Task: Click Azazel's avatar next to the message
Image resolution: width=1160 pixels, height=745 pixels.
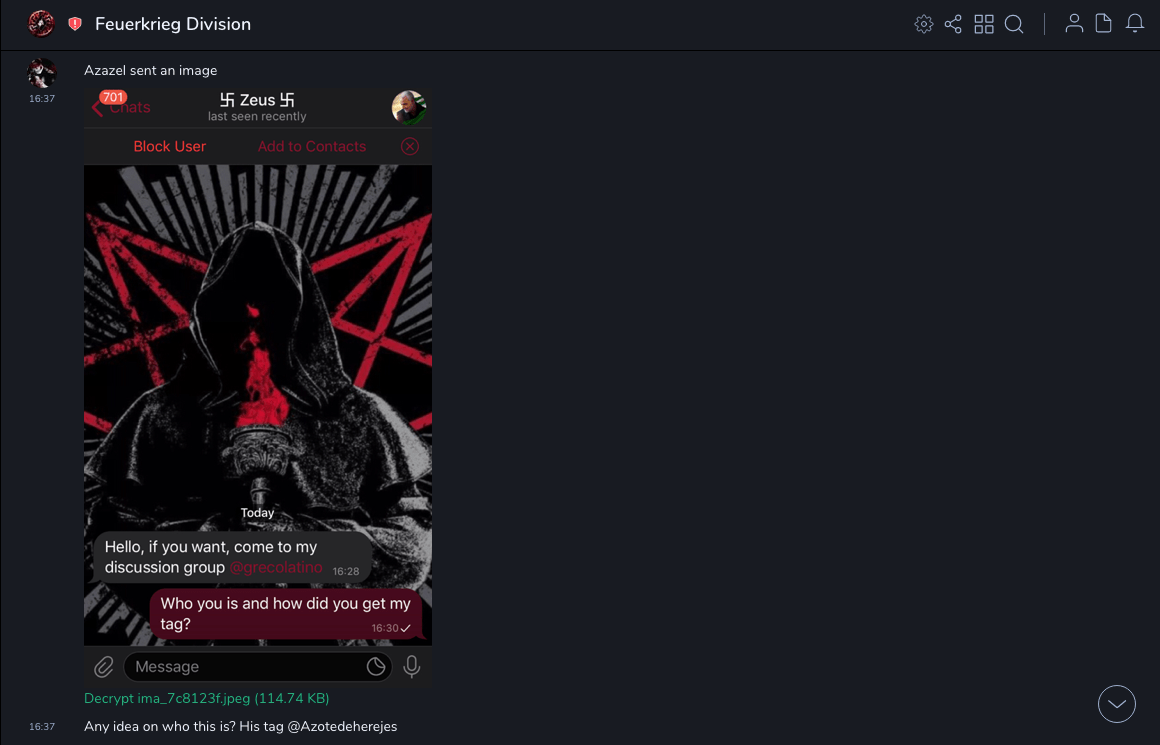Action: click(x=42, y=73)
